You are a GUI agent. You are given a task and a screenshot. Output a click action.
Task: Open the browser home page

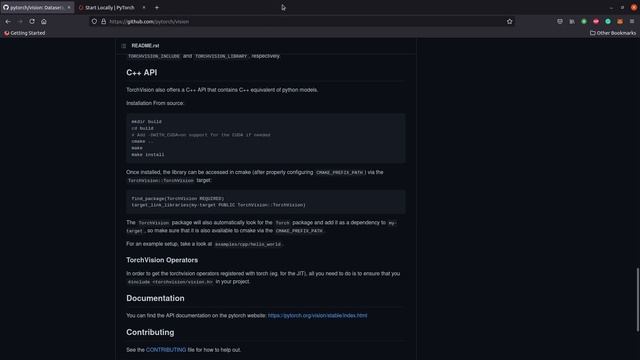tap(44, 21)
